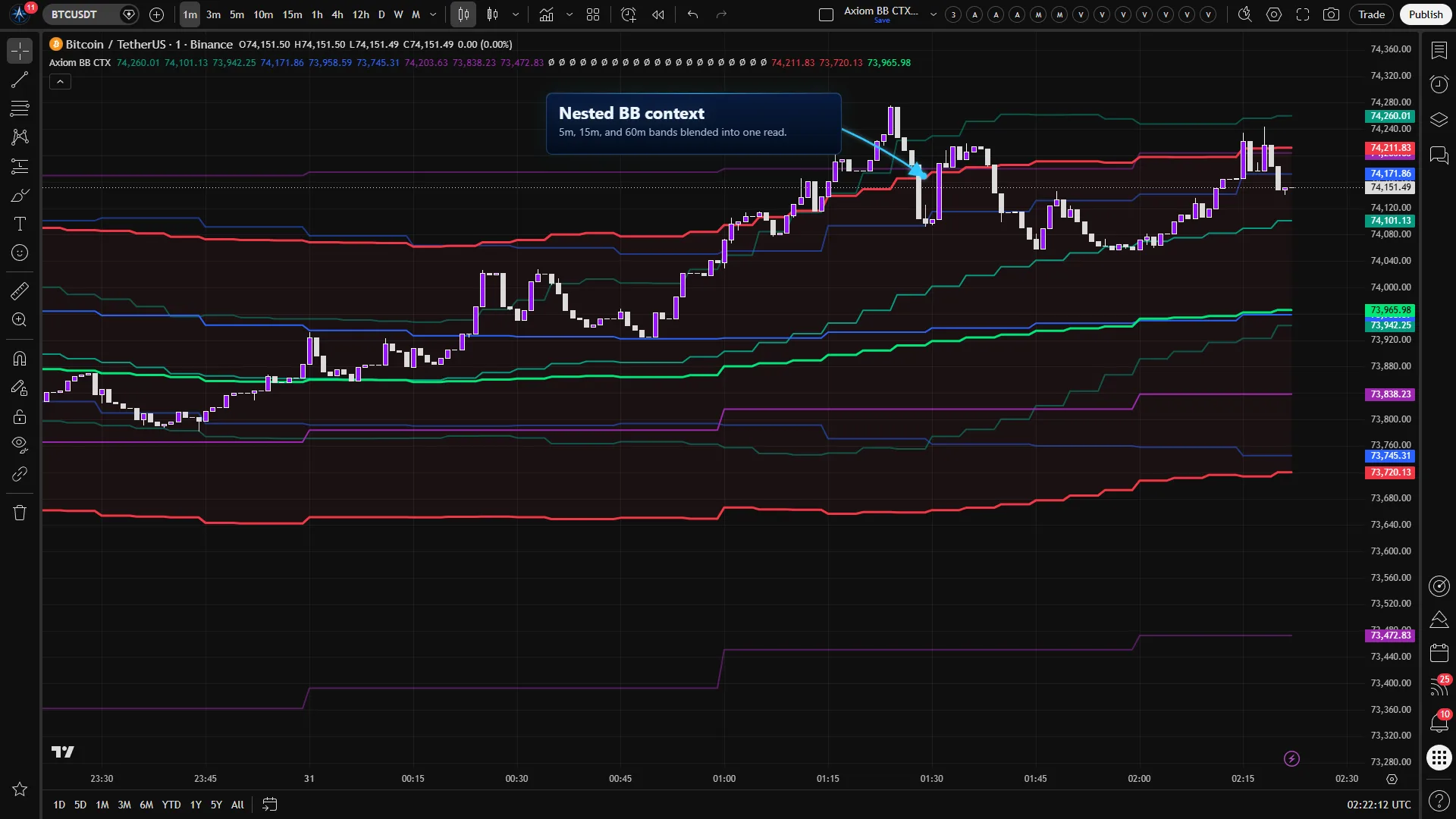Open the watchlist panel in right sidebar
The height and width of the screenshot is (819, 1456).
(x=1439, y=50)
